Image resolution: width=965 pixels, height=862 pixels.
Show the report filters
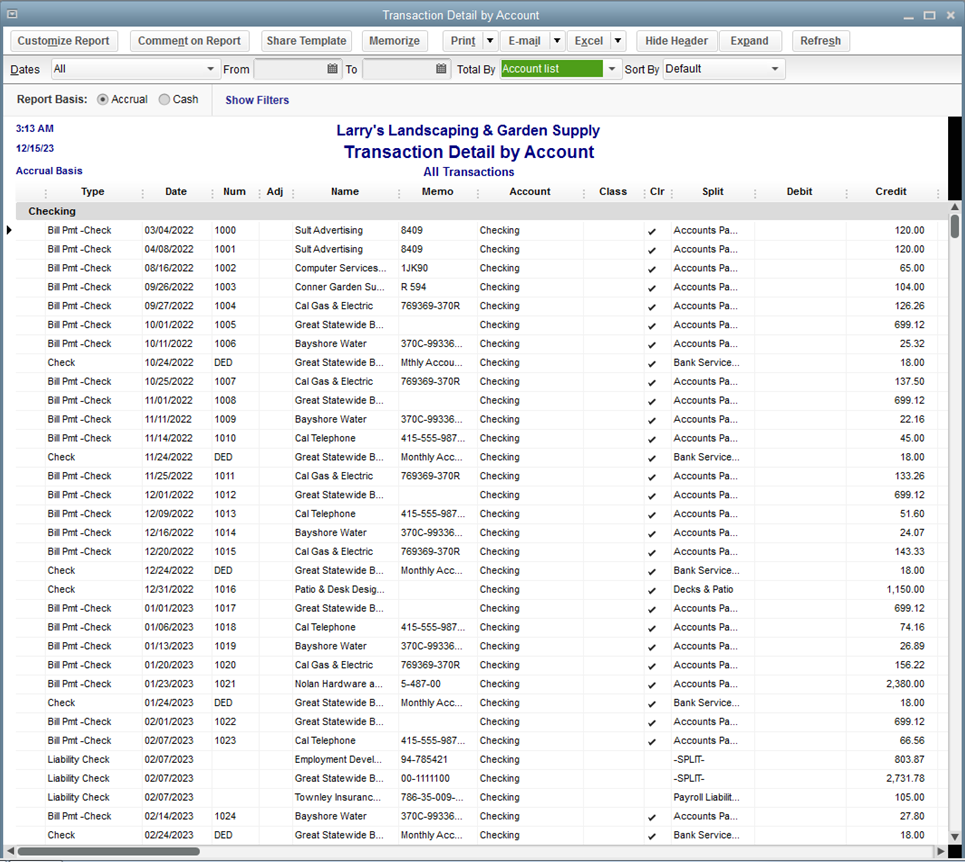[257, 100]
